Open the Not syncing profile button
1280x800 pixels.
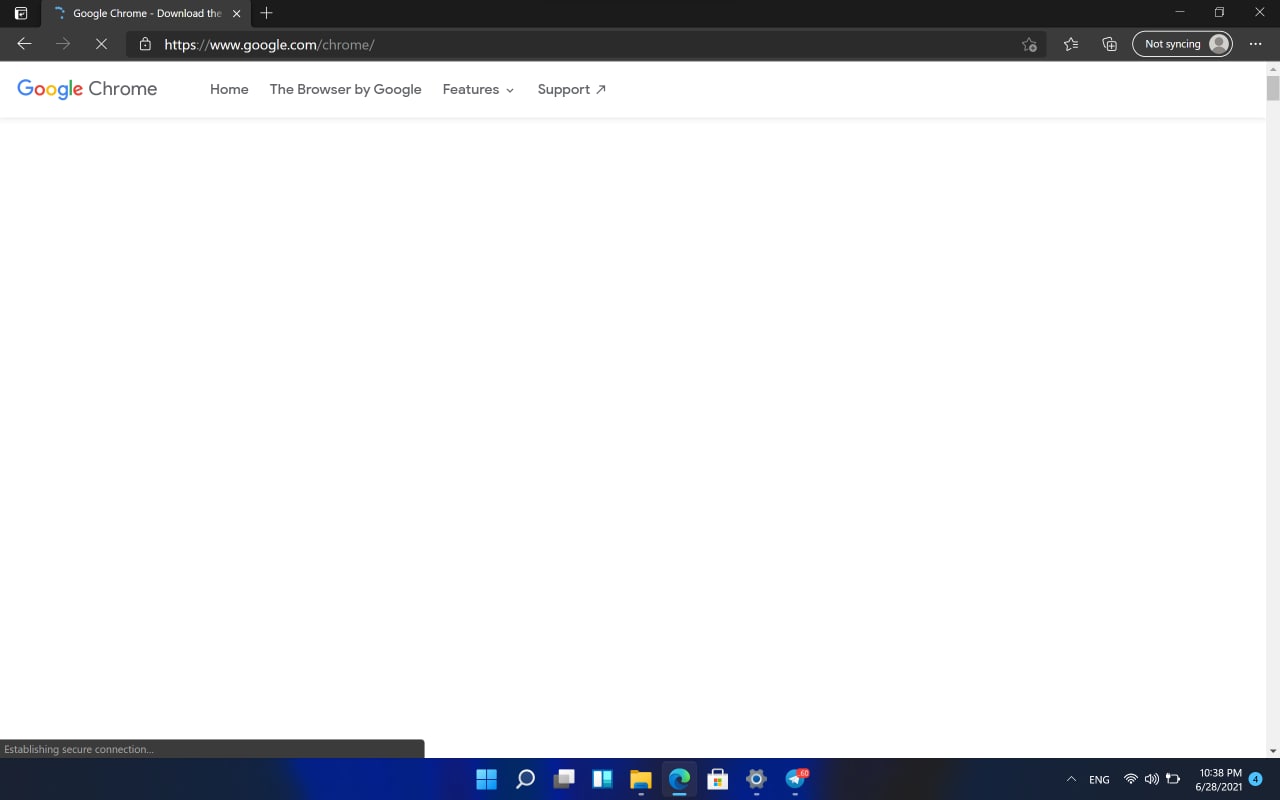[x=1182, y=44]
